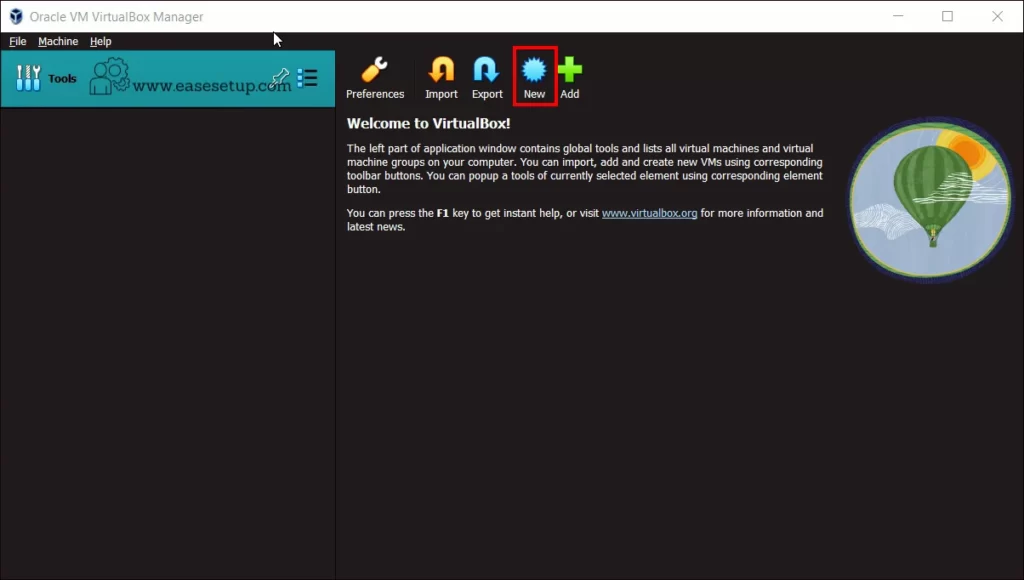
Task: Click the VirtualBox title bar logo
Action: coord(16,16)
